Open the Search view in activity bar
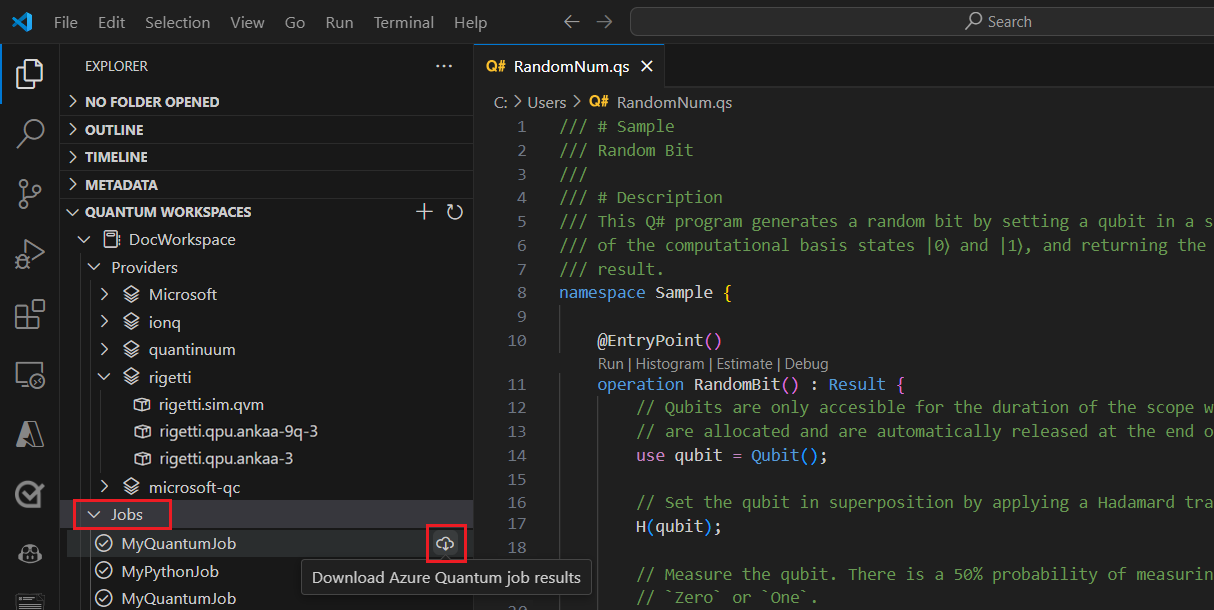Image resolution: width=1214 pixels, height=610 pixels. coord(30,133)
